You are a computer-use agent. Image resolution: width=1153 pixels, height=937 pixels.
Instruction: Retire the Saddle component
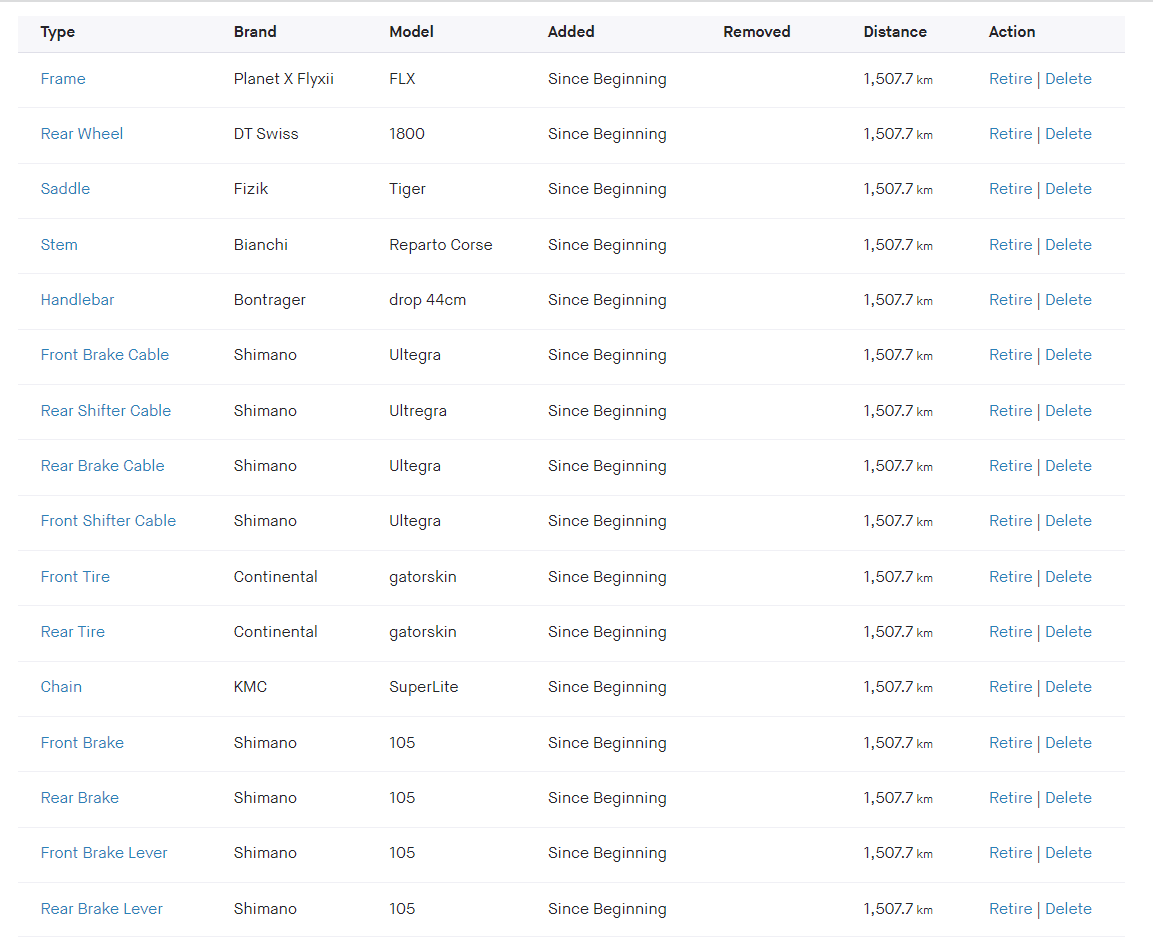coord(1010,189)
